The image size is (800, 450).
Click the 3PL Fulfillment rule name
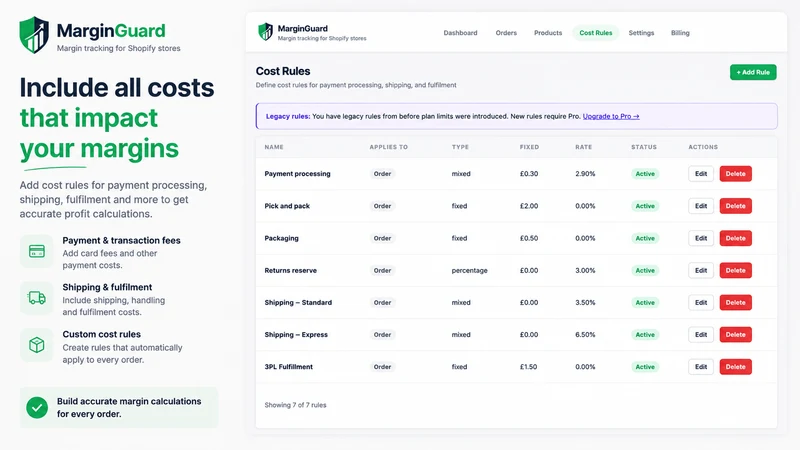tap(289, 367)
